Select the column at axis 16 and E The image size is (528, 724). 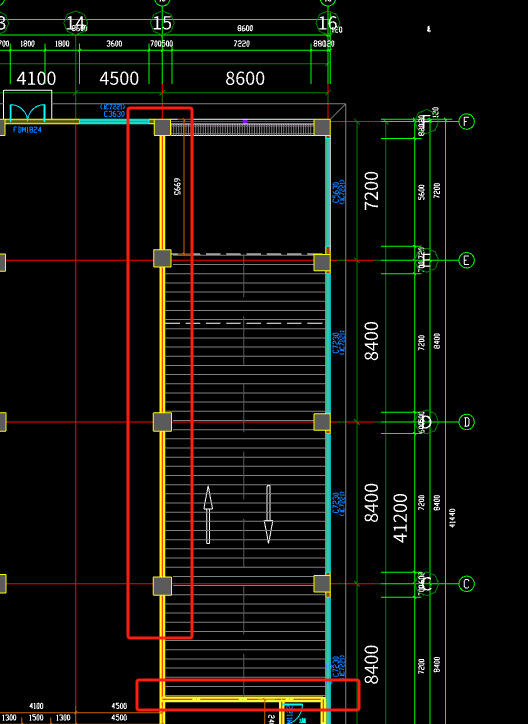[322, 263]
